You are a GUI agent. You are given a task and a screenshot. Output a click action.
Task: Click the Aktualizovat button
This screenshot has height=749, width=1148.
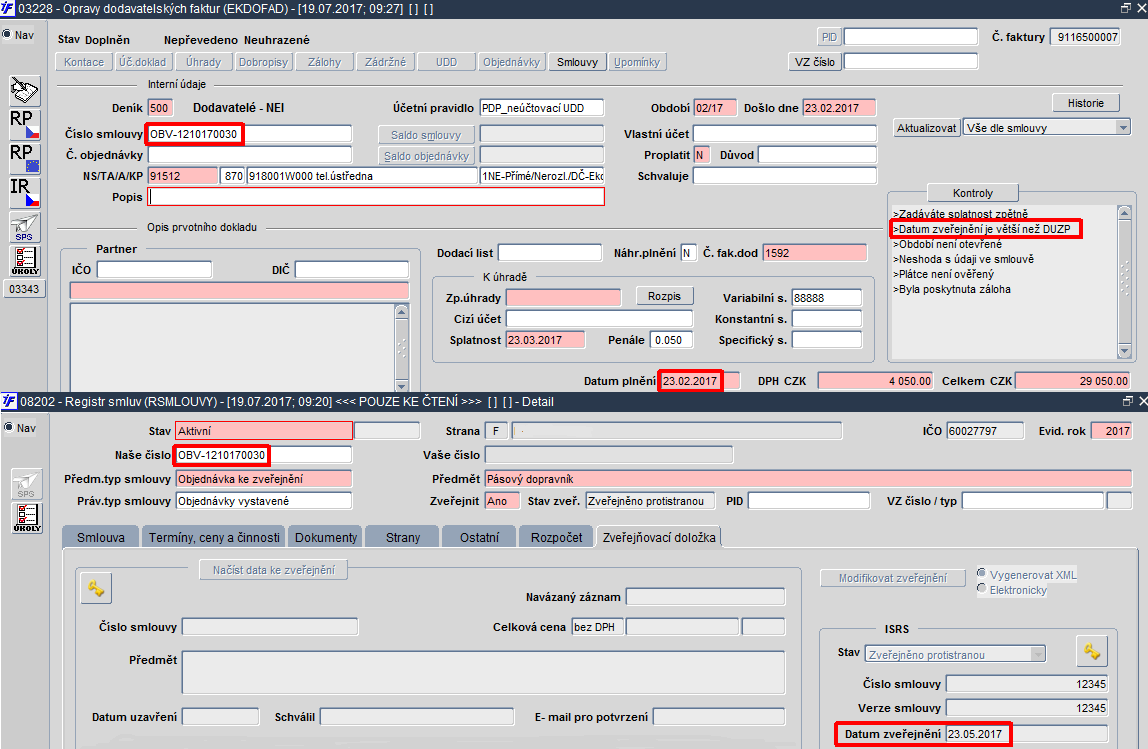click(x=926, y=128)
